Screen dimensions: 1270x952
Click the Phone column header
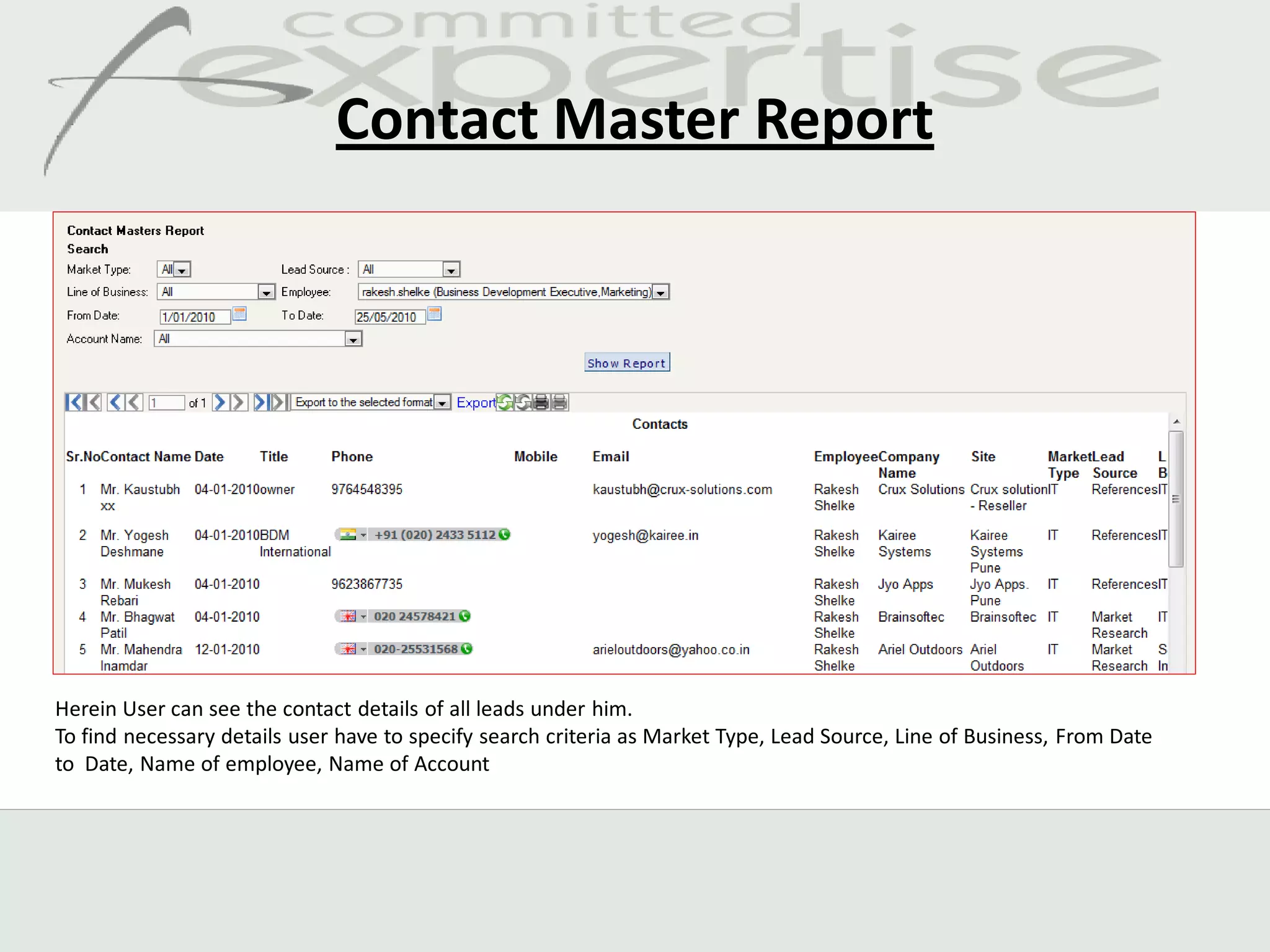click(x=352, y=457)
